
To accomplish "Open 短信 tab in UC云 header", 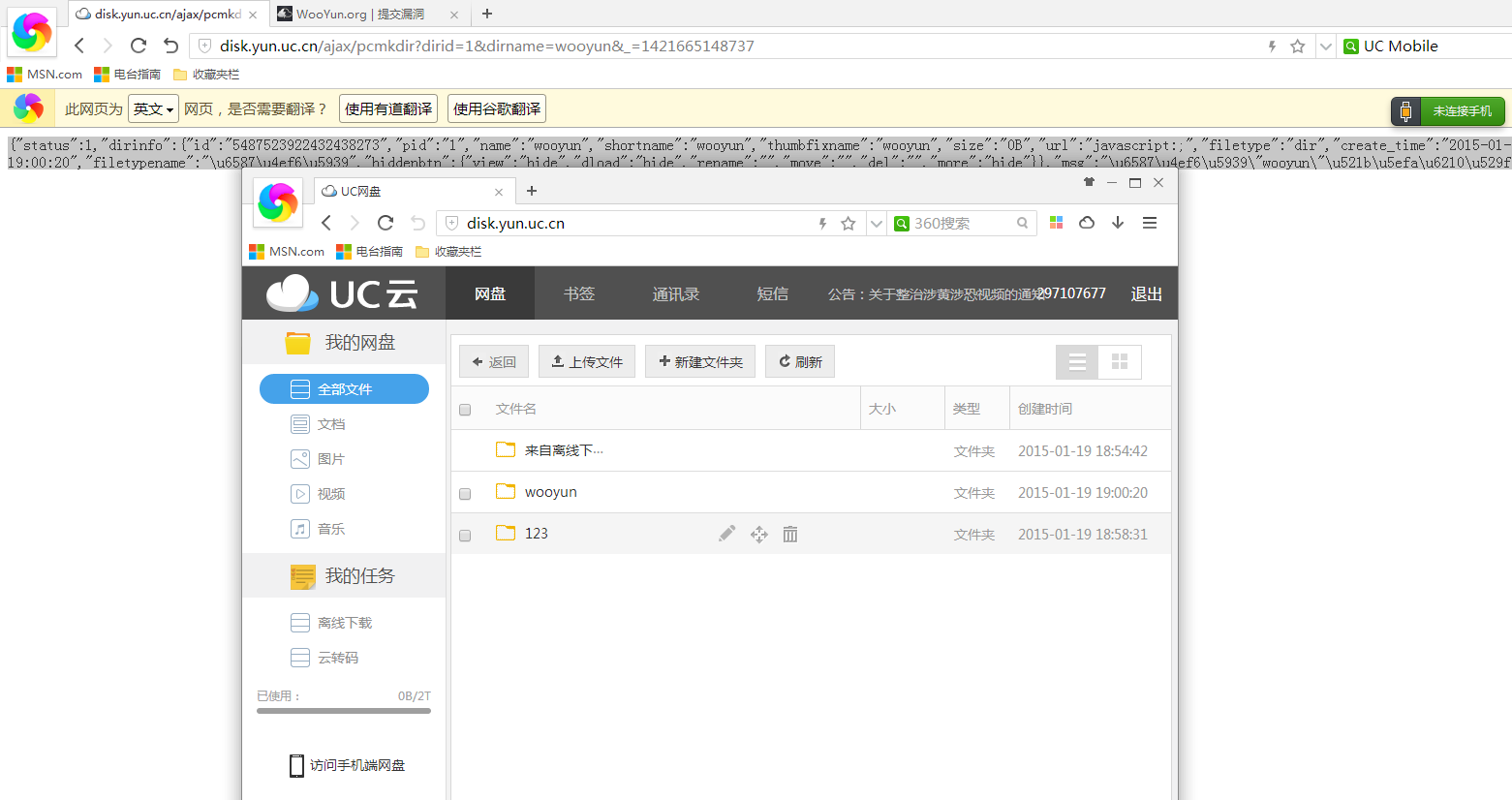I will point(772,293).
